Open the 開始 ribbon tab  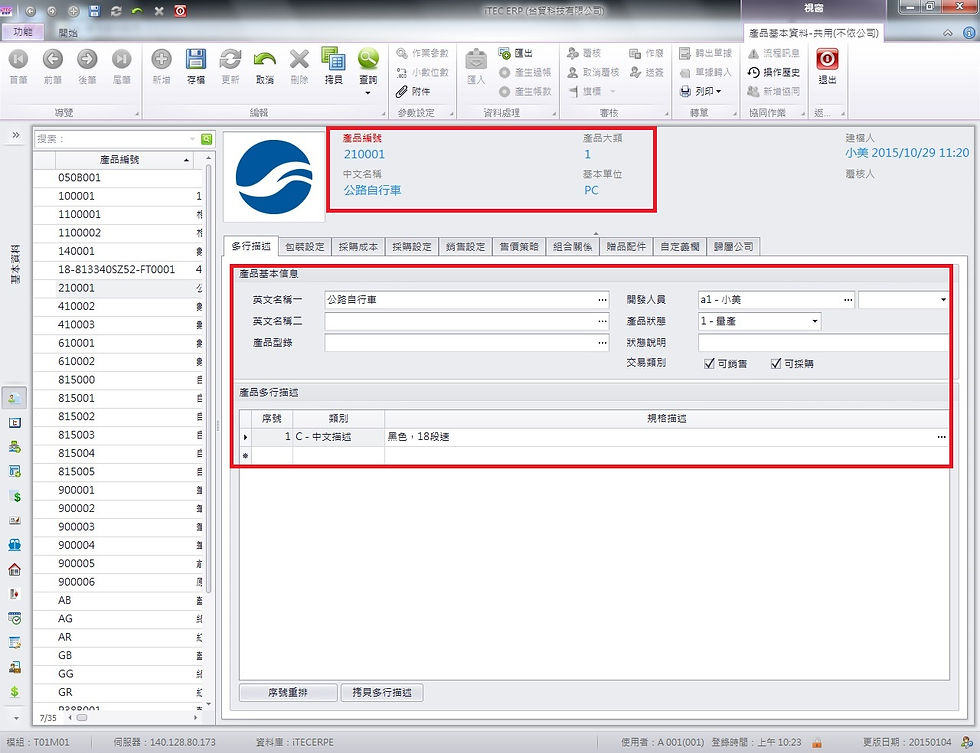click(68, 32)
